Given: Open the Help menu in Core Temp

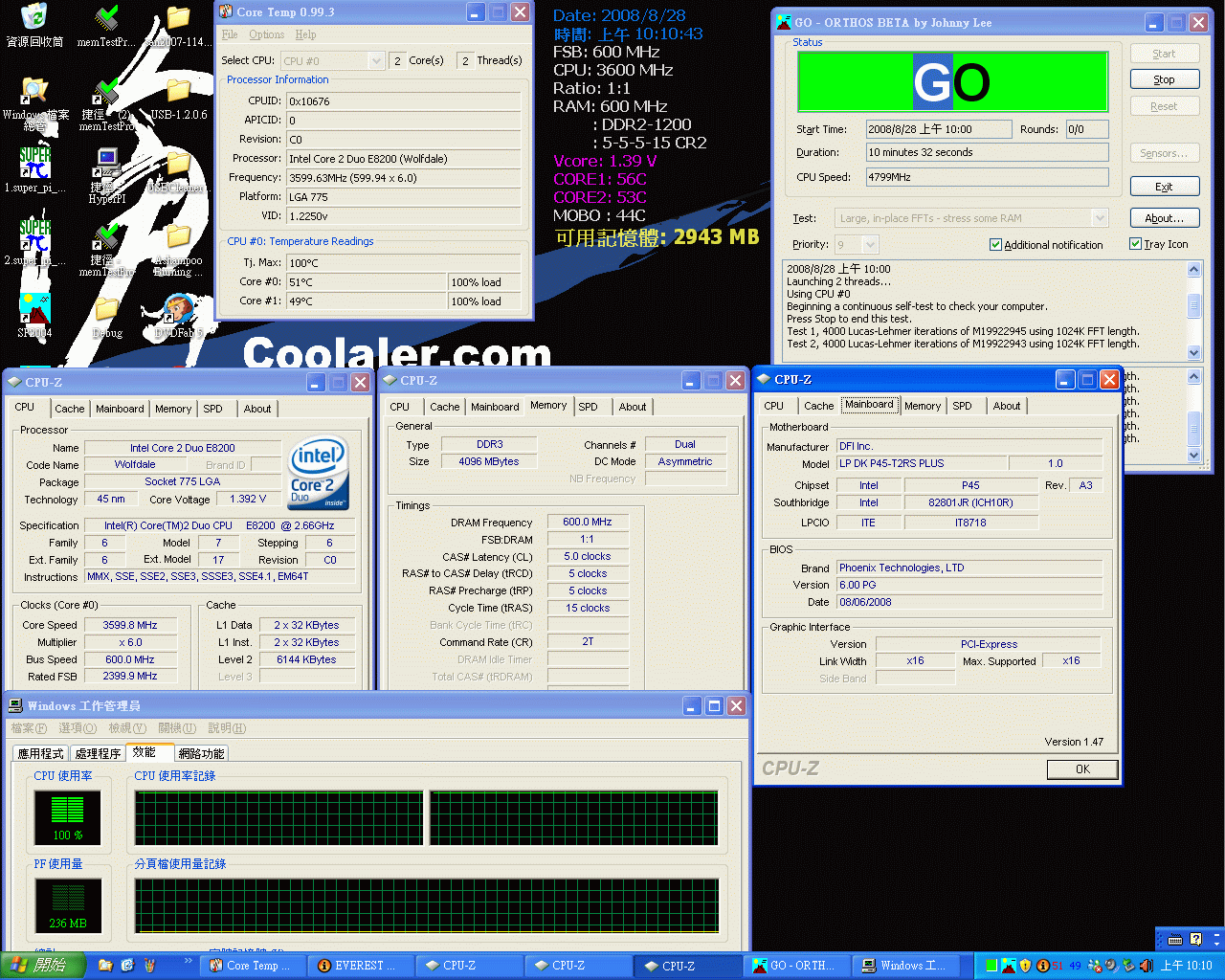Looking at the screenshot, I should click(x=305, y=34).
